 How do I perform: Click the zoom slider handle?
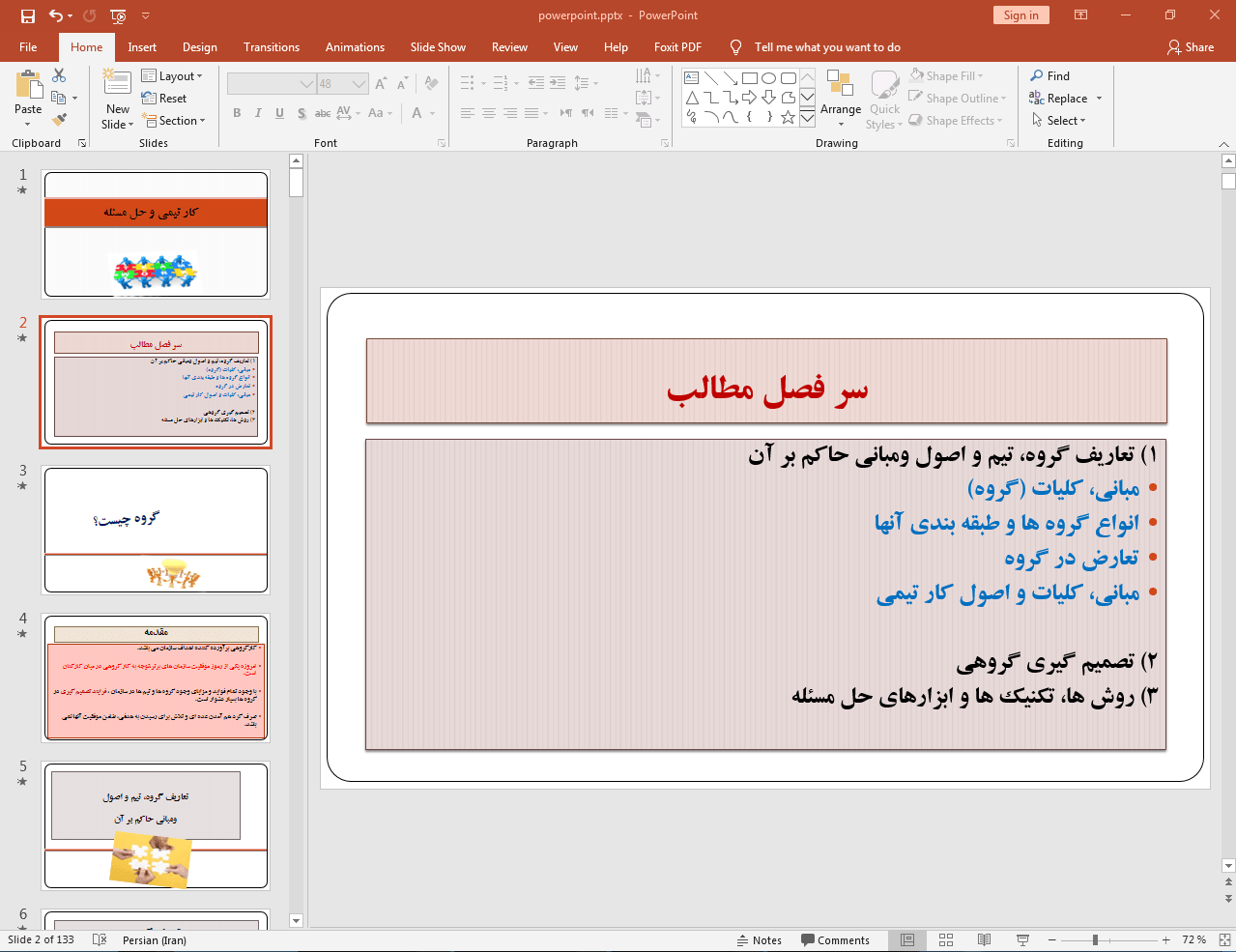1095,939
